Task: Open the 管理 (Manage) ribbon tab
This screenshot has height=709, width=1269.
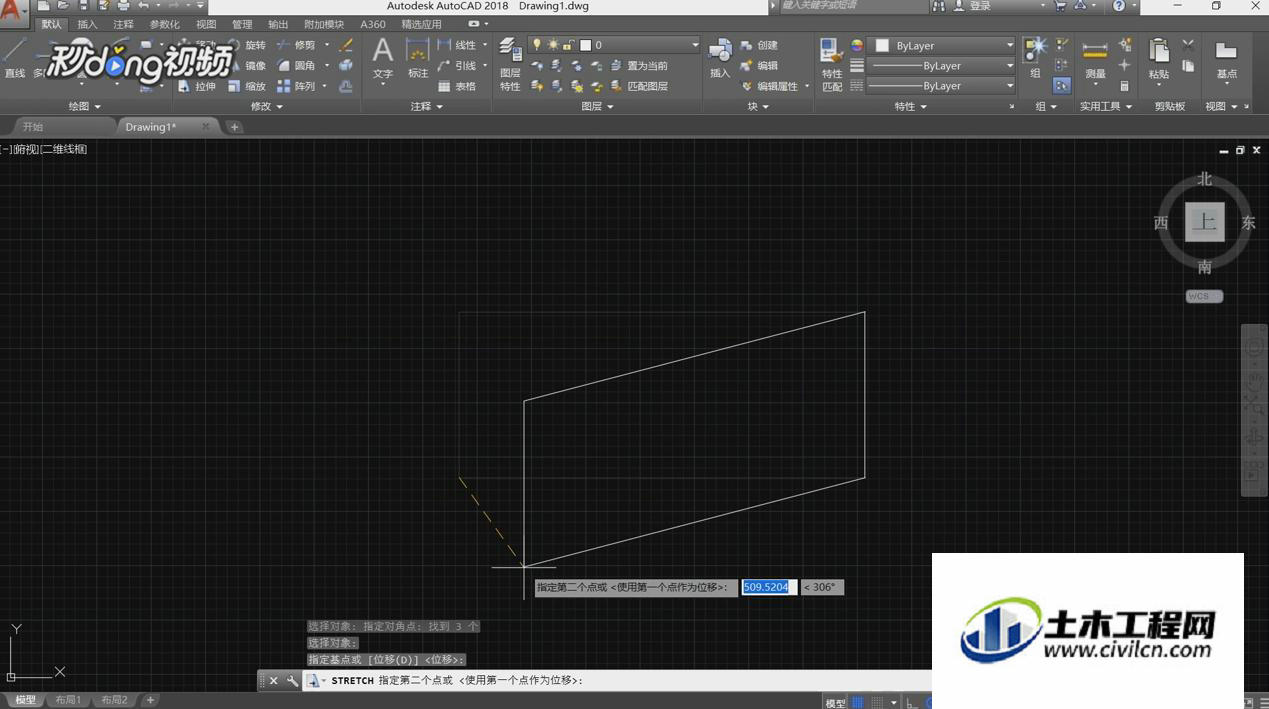Action: 242,24
